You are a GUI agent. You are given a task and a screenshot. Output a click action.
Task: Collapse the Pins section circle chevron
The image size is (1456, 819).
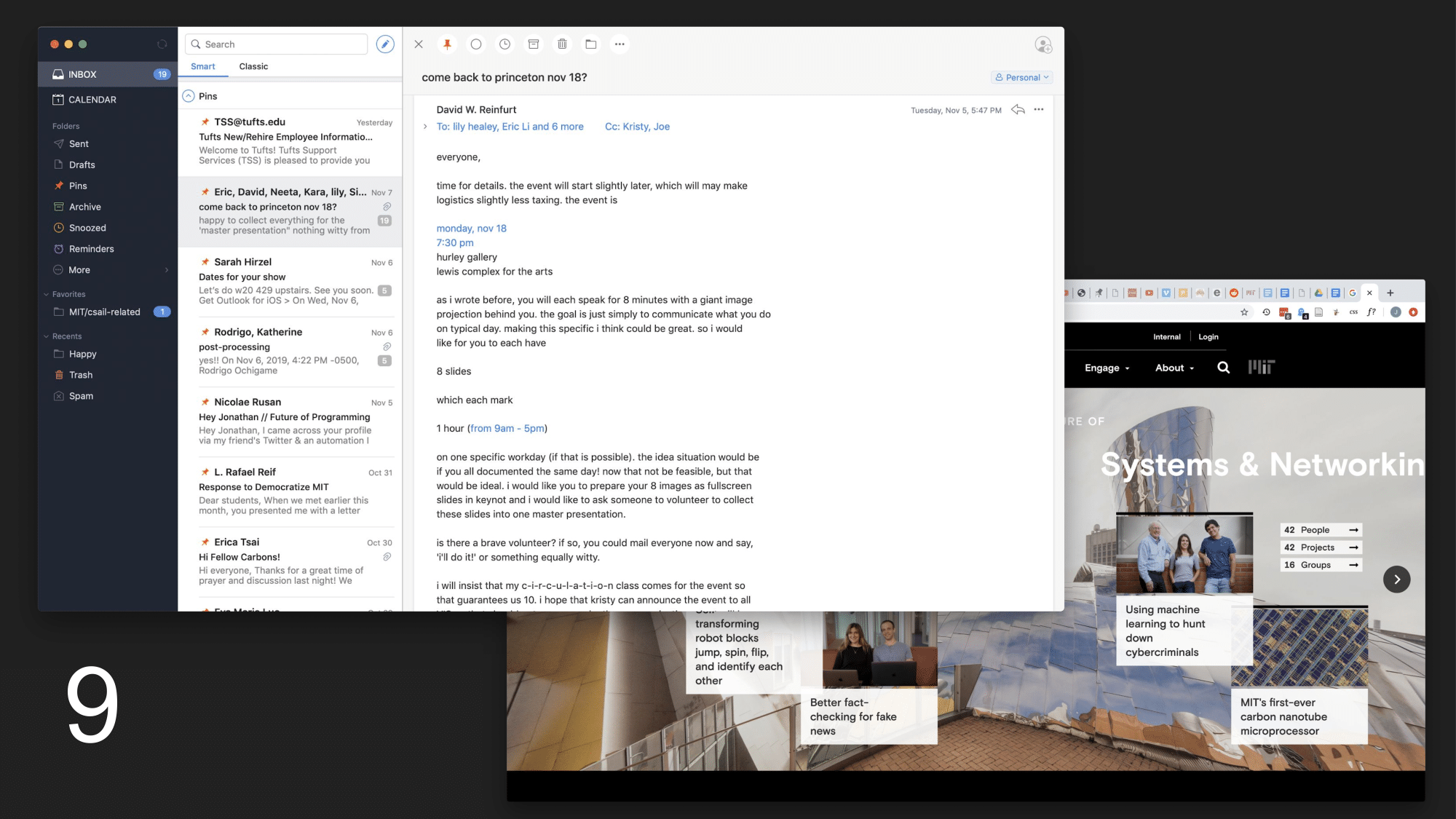pyautogui.click(x=189, y=96)
